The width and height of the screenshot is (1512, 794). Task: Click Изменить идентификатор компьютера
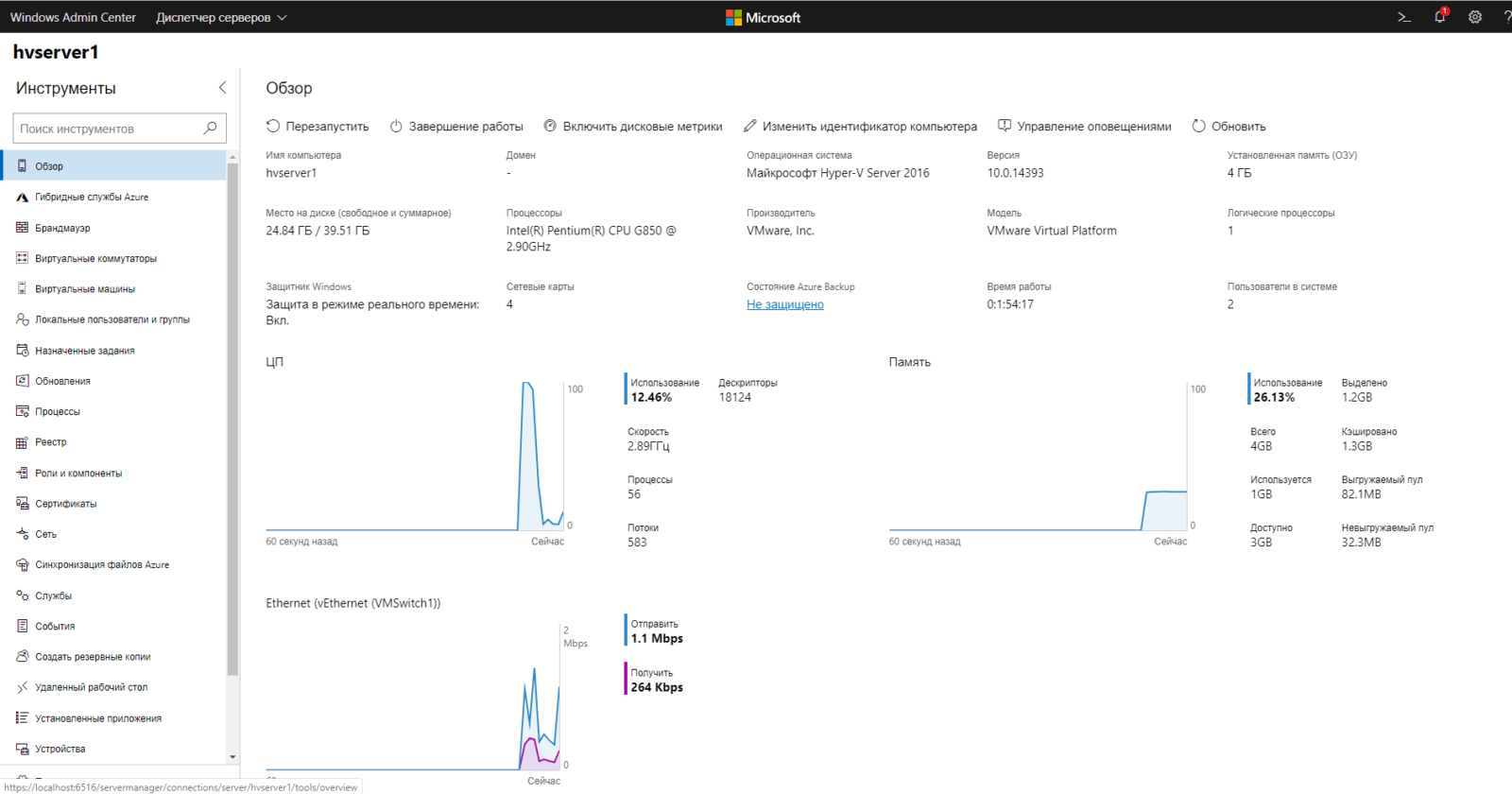[x=860, y=126]
